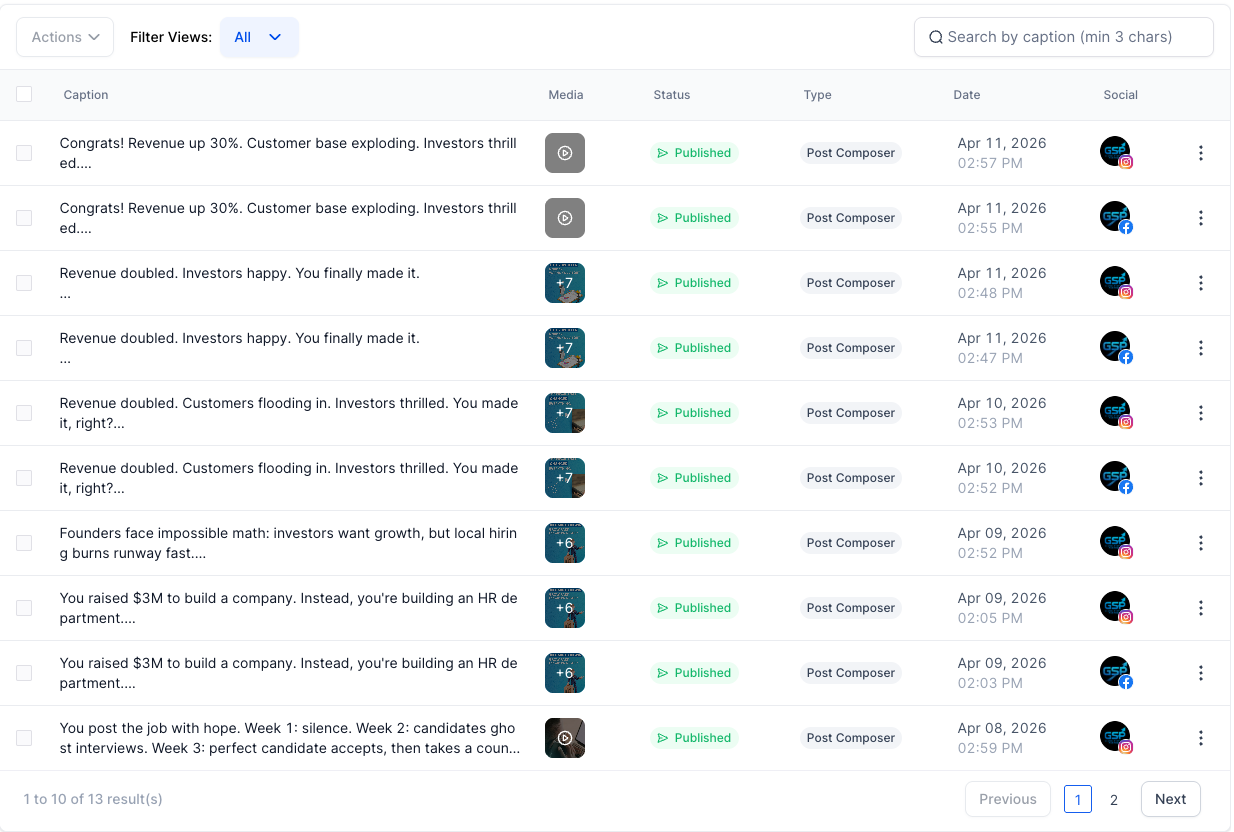Click the search magnifier icon
The image size is (1234, 832).
[936, 36]
